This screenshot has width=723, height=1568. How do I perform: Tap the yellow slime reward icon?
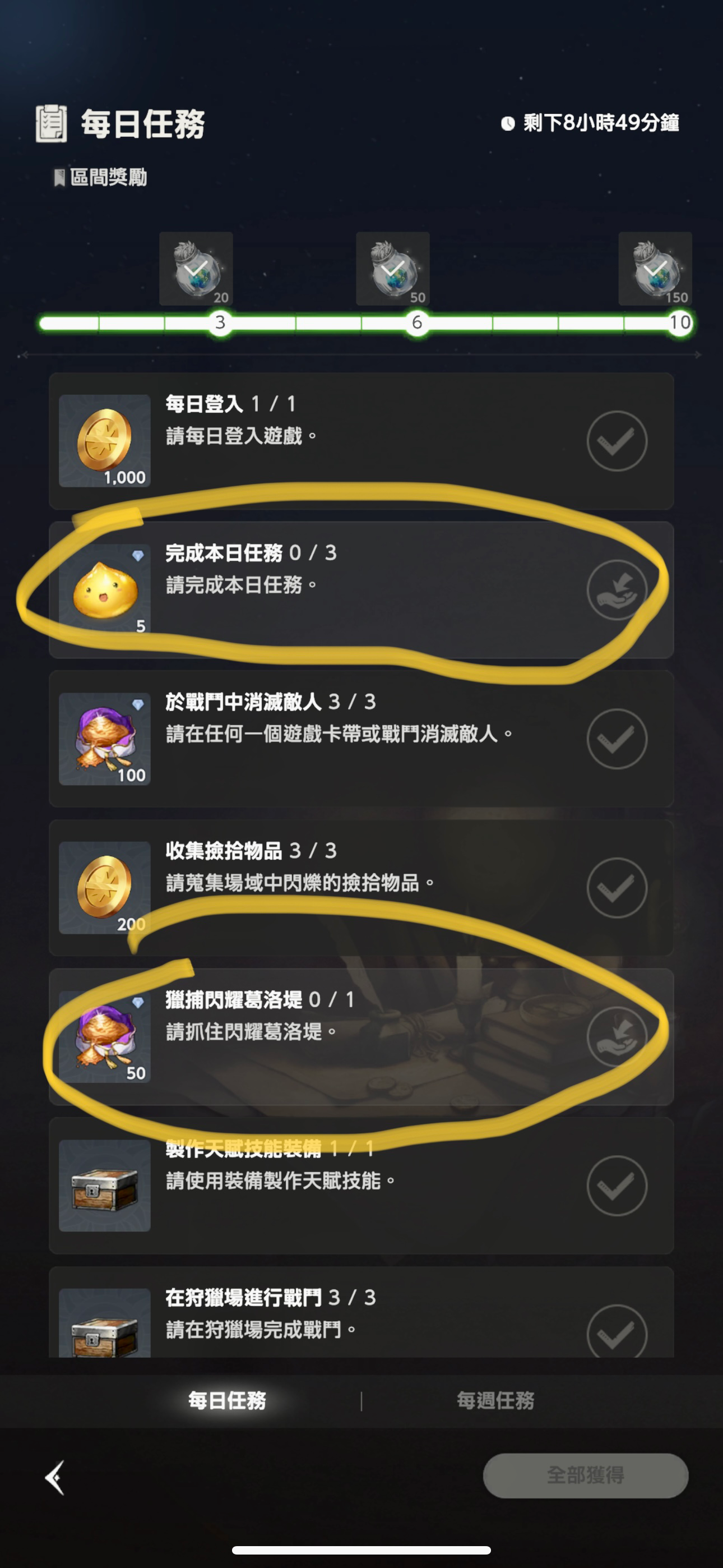105,590
